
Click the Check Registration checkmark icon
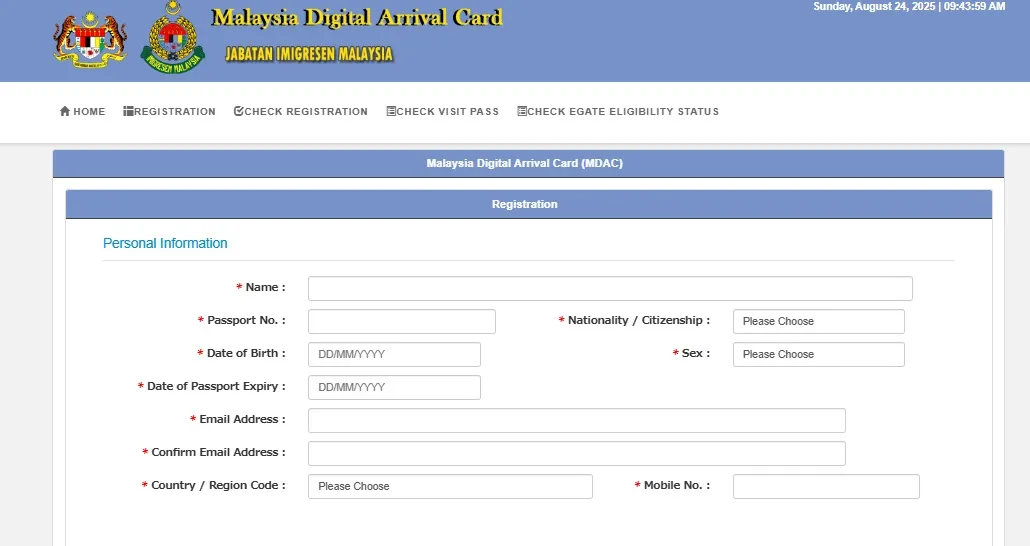click(x=239, y=111)
